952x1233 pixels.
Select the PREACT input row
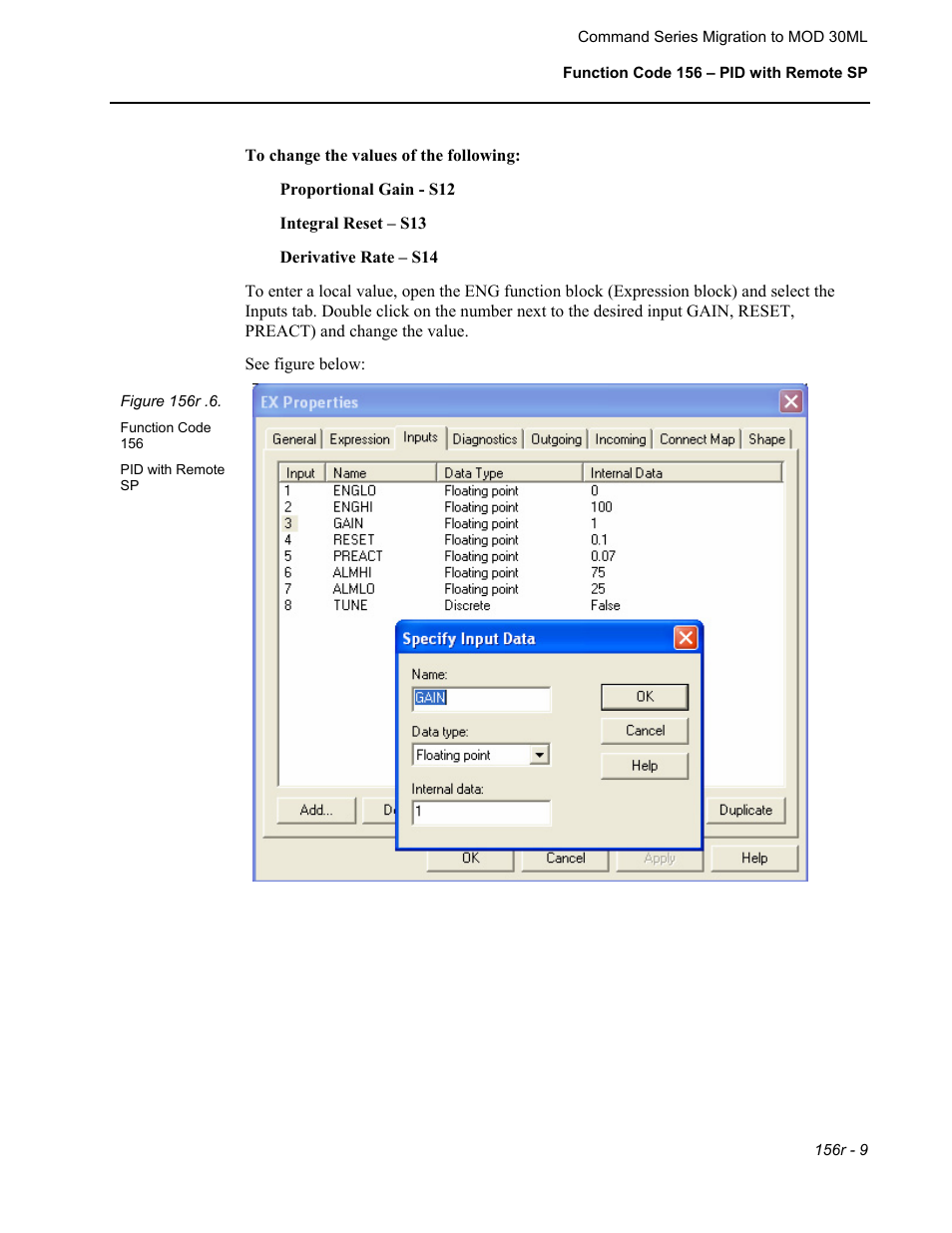531,557
